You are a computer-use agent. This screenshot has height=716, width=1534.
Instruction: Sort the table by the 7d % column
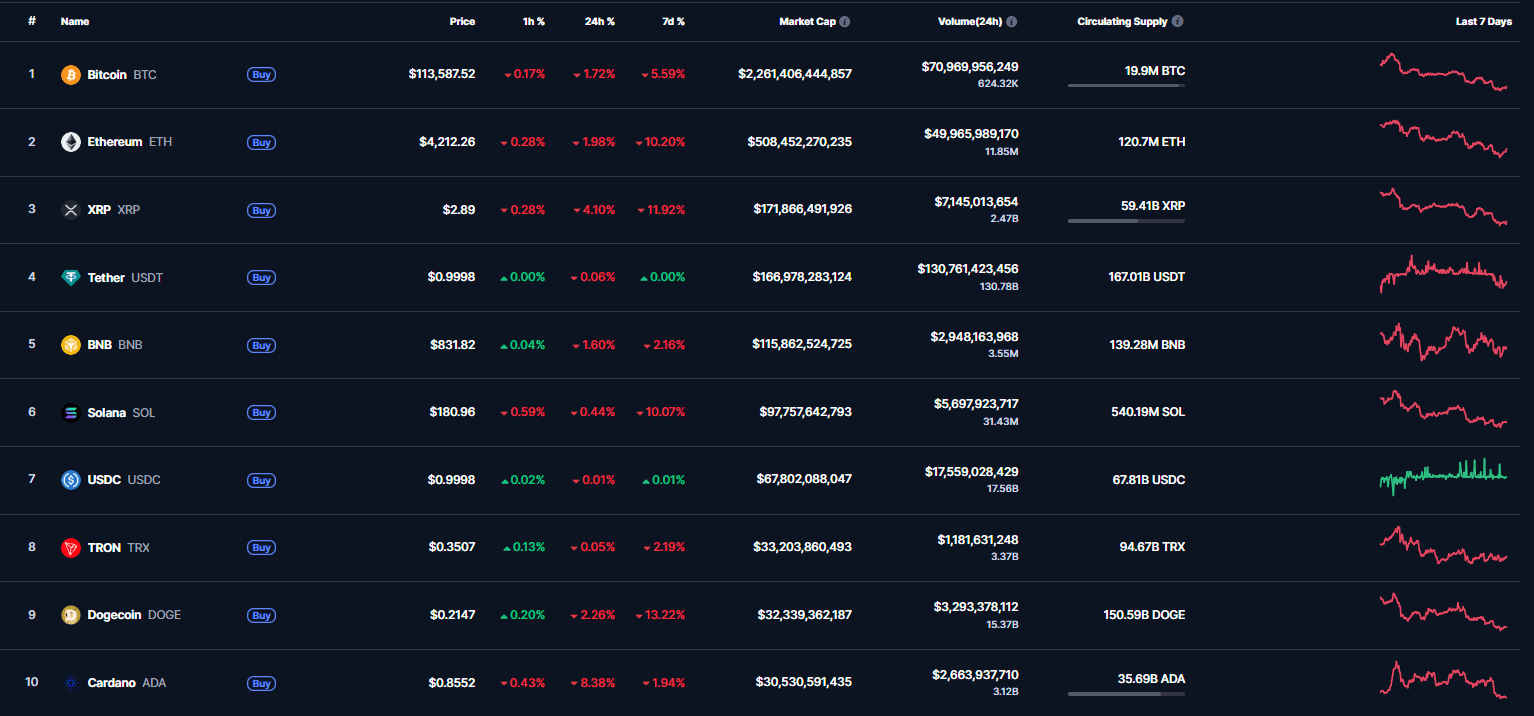tap(673, 21)
